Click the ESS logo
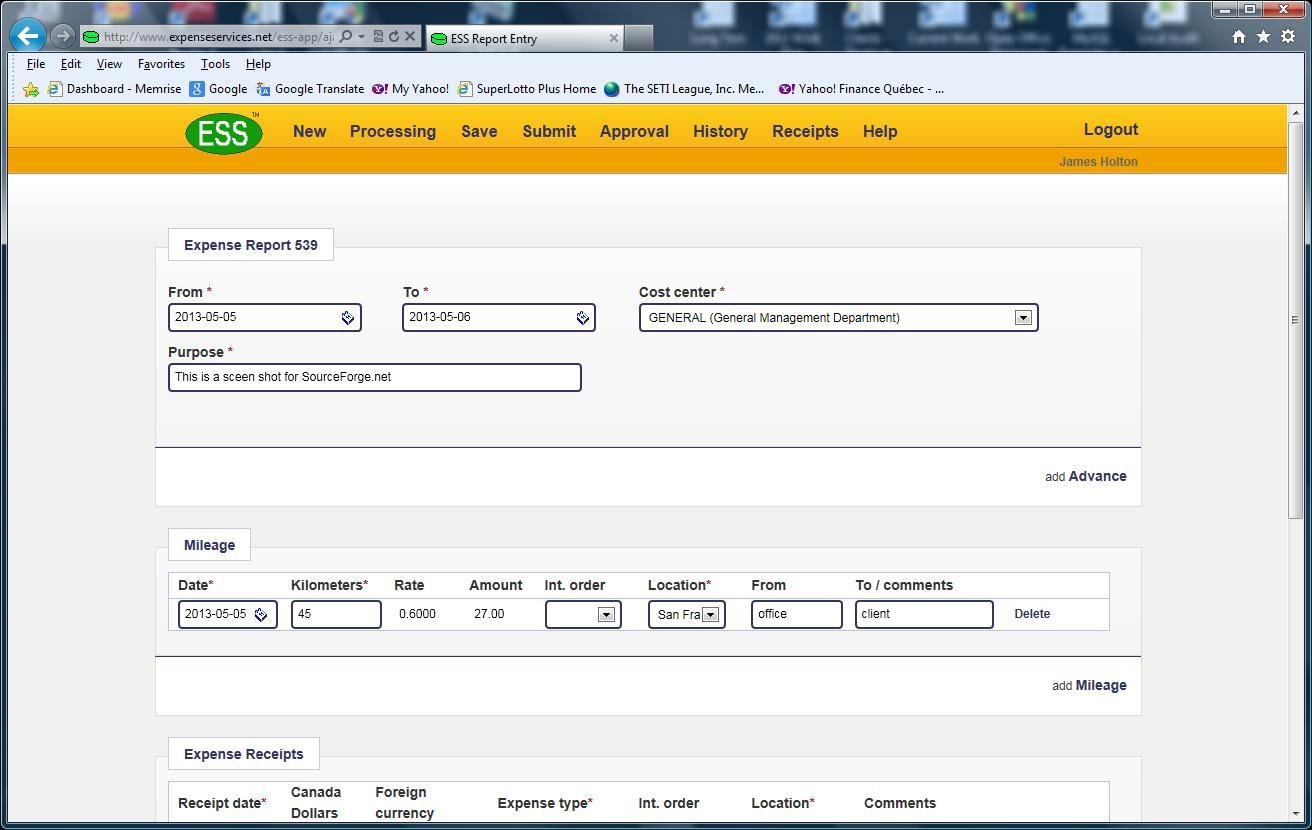Screen dimensions: 1312x830 [223, 132]
